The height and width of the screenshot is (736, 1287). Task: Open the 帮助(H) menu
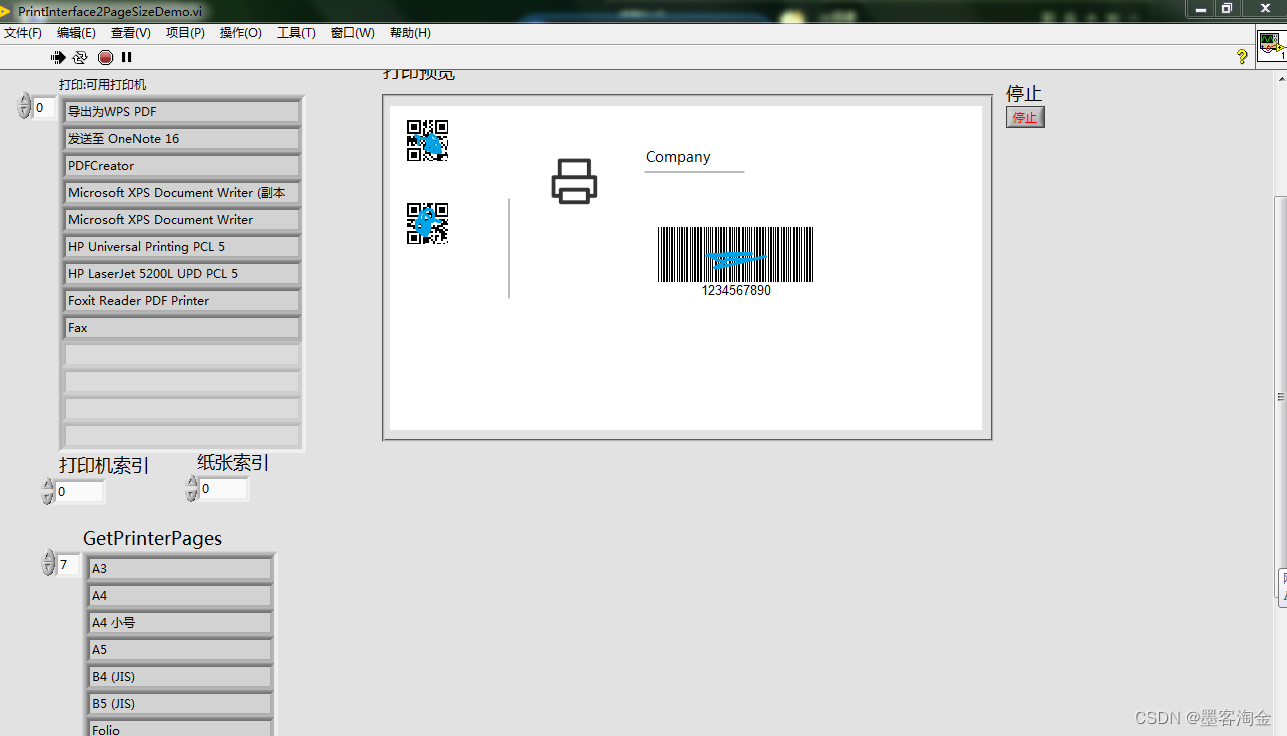coord(410,33)
